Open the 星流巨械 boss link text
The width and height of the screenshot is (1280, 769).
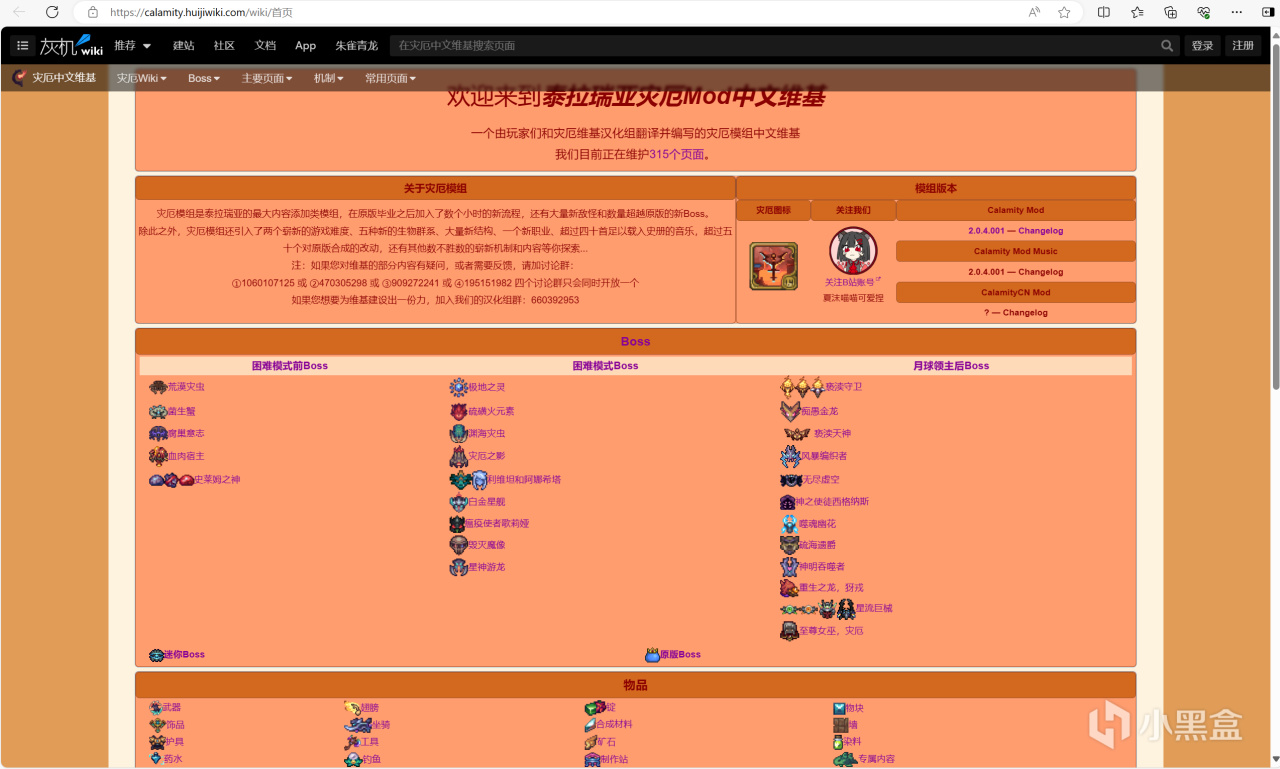click(x=874, y=608)
